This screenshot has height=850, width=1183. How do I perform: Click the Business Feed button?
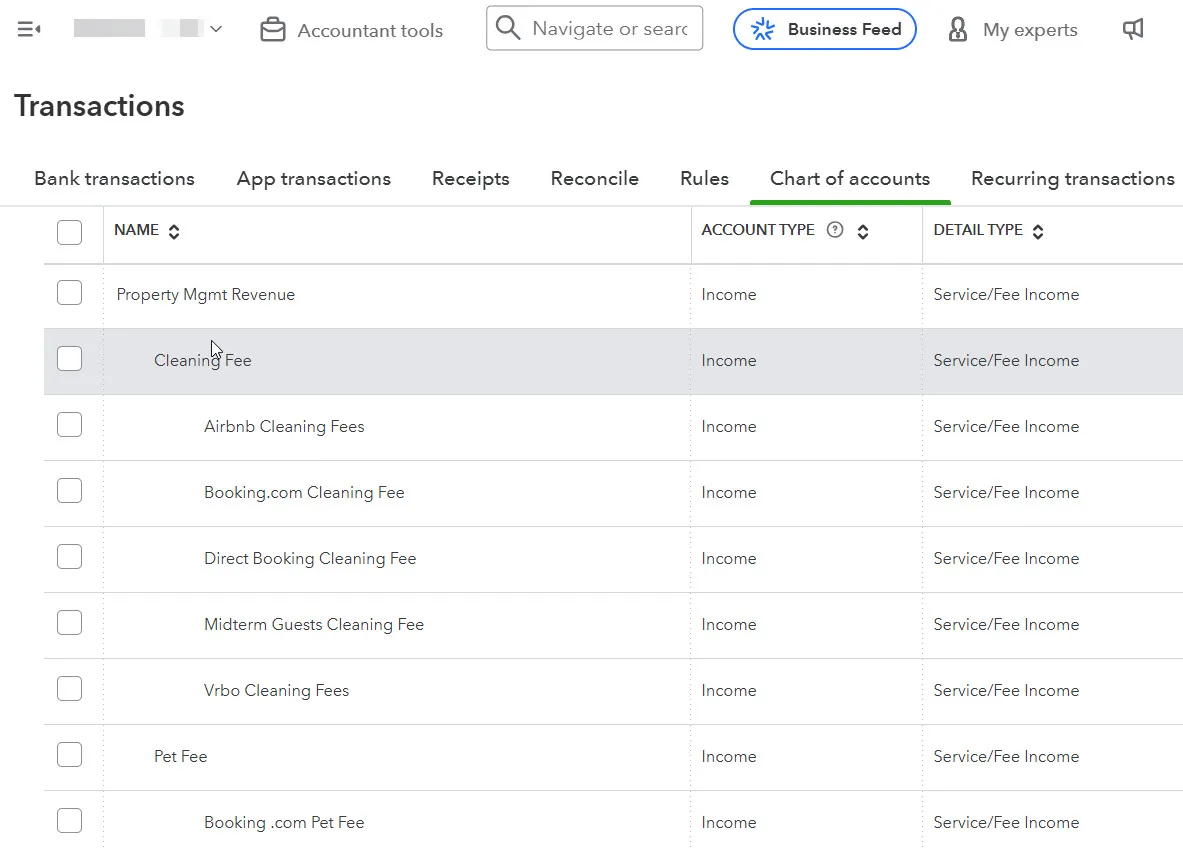tap(824, 29)
